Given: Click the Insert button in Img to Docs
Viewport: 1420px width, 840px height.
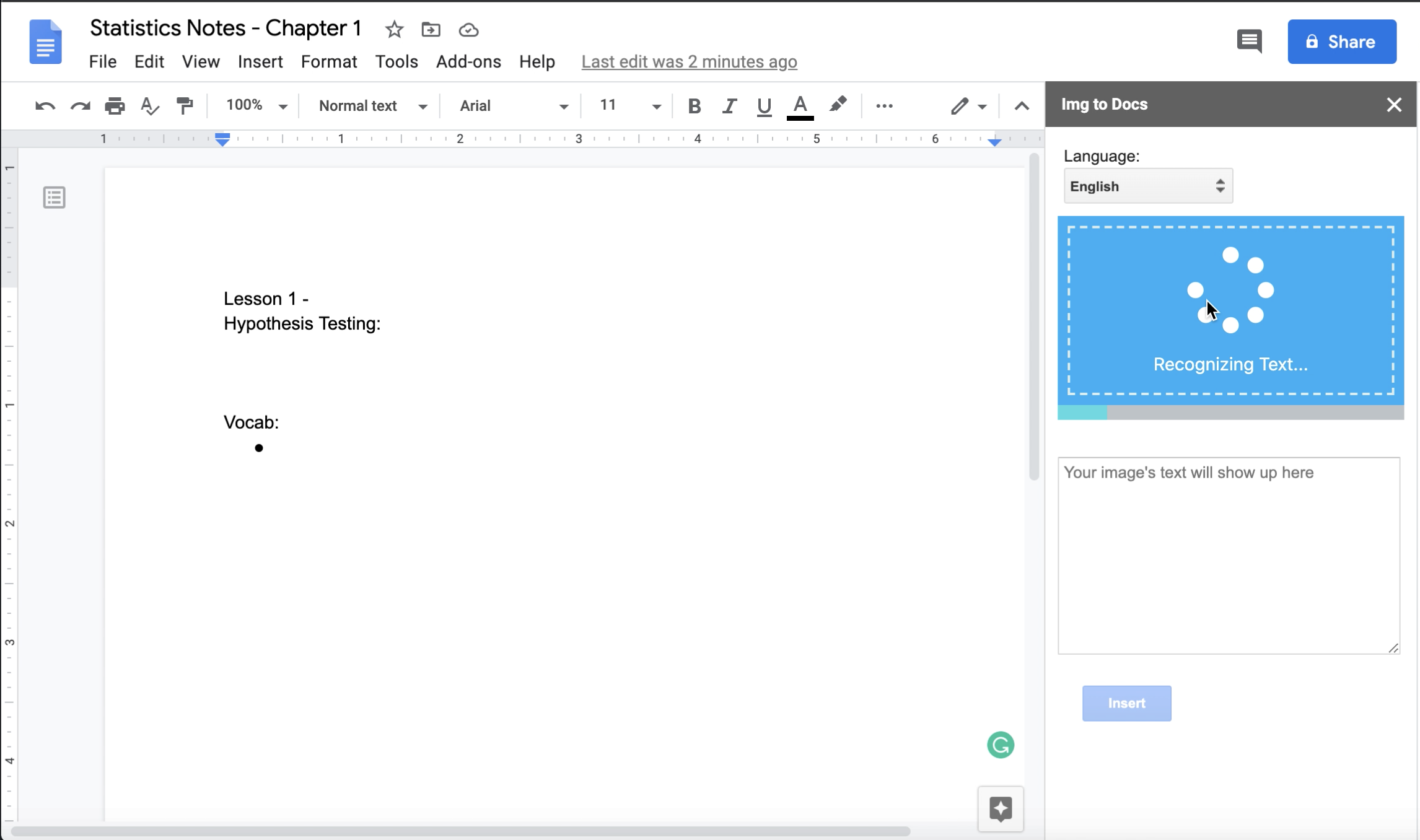Looking at the screenshot, I should tap(1127, 702).
